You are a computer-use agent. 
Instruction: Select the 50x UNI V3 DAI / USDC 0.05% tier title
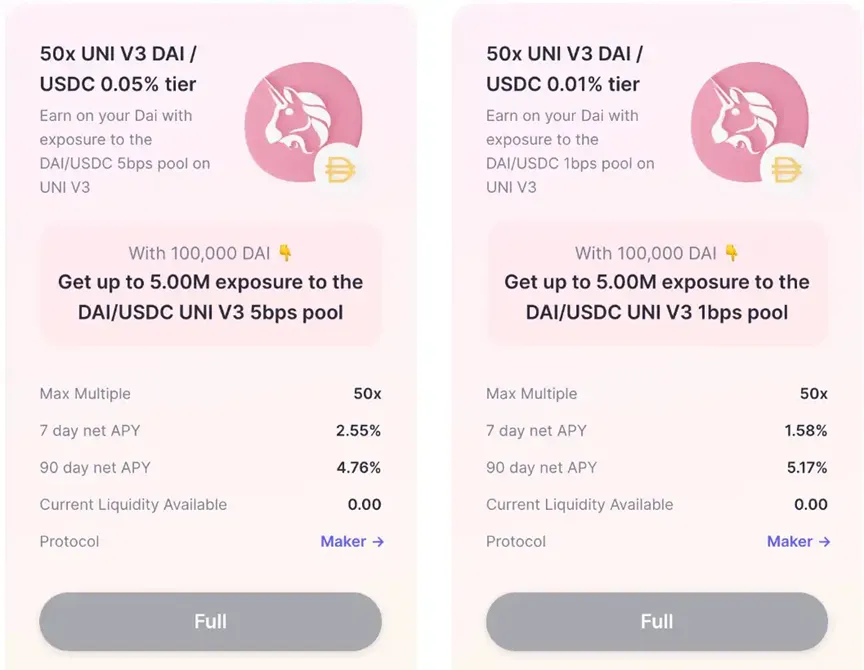(x=118, y=69)
